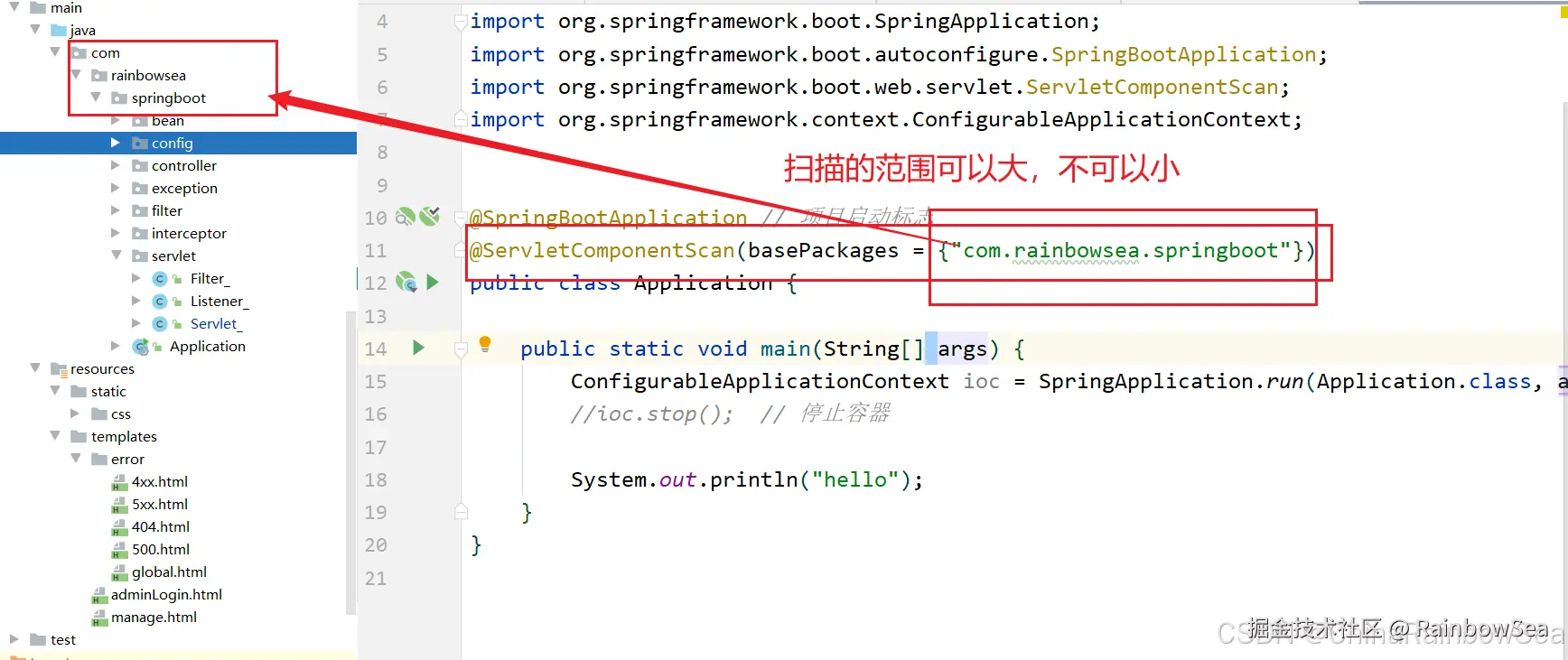The height and width of the screenshot is (660, 1568).
Task: Click the css folder icon
Action: [99, 414]
